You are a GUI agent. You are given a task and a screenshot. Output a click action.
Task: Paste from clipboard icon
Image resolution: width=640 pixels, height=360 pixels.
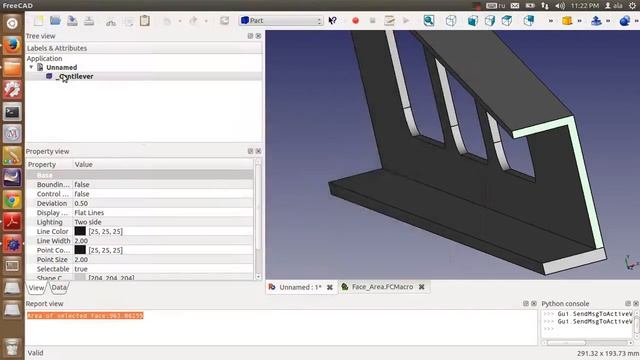[x=145, y=20]
